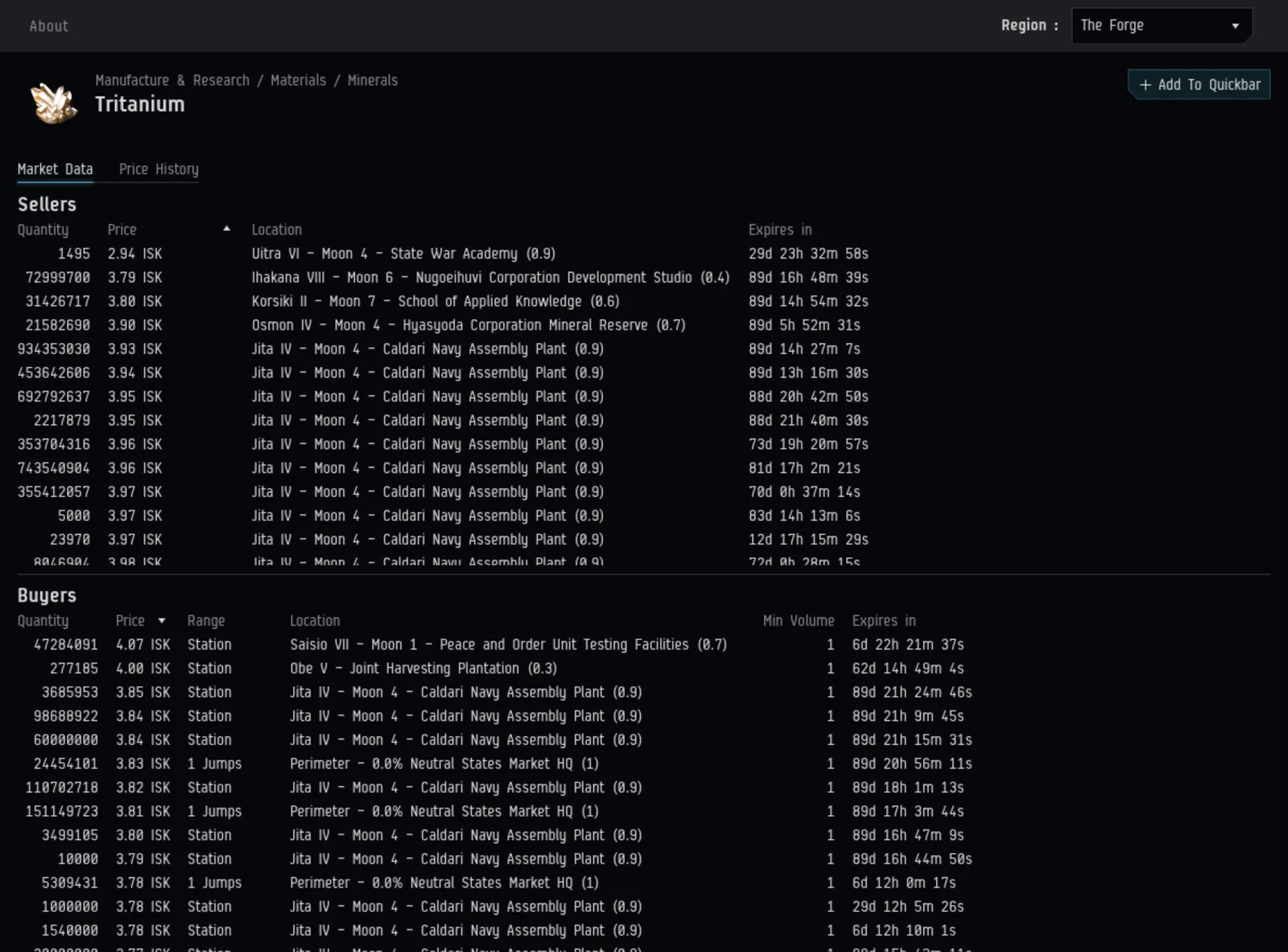Click the Tritanium item title
This screenshot has width=1288, height=952.
tap(140, 104)
